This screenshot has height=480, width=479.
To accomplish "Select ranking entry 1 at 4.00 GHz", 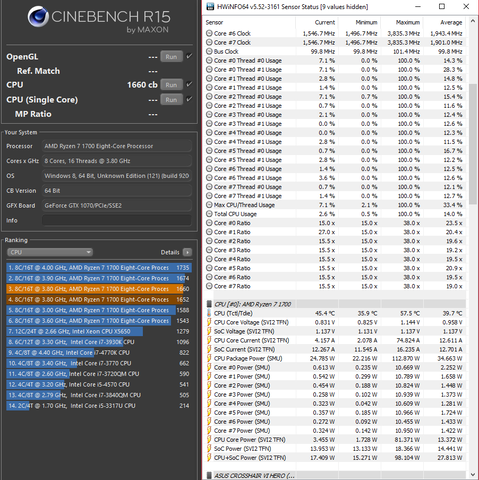I will point(99,268).
